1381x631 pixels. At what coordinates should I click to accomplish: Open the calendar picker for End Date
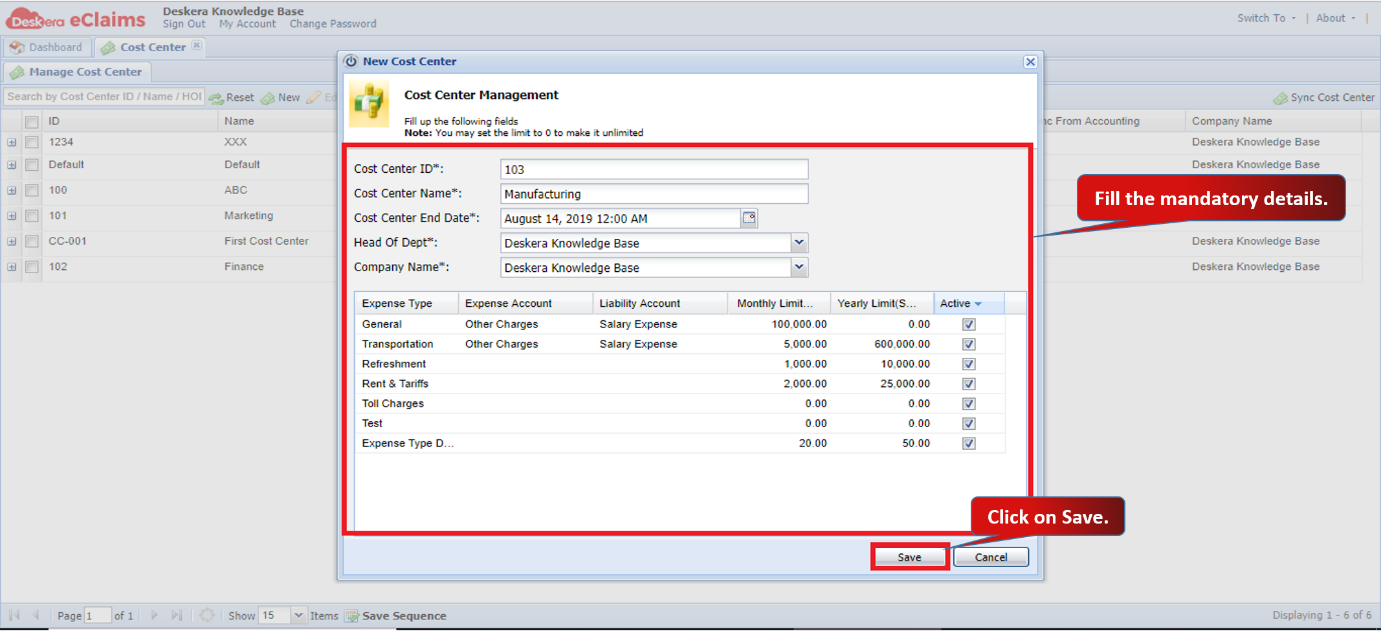coord(749,218)
